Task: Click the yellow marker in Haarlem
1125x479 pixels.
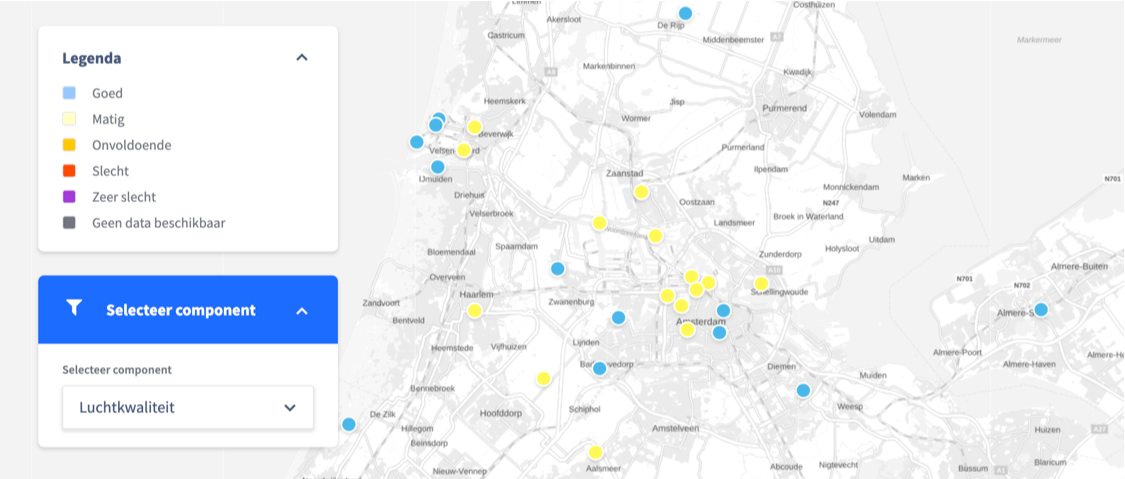Action: (474, 311)
